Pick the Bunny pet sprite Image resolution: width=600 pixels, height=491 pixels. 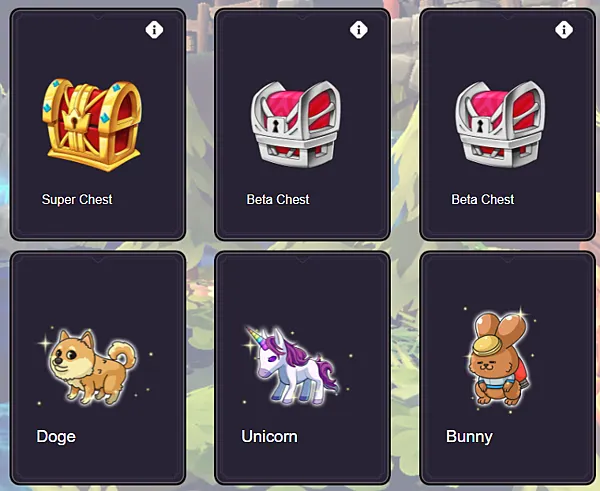tap(500, 359)
